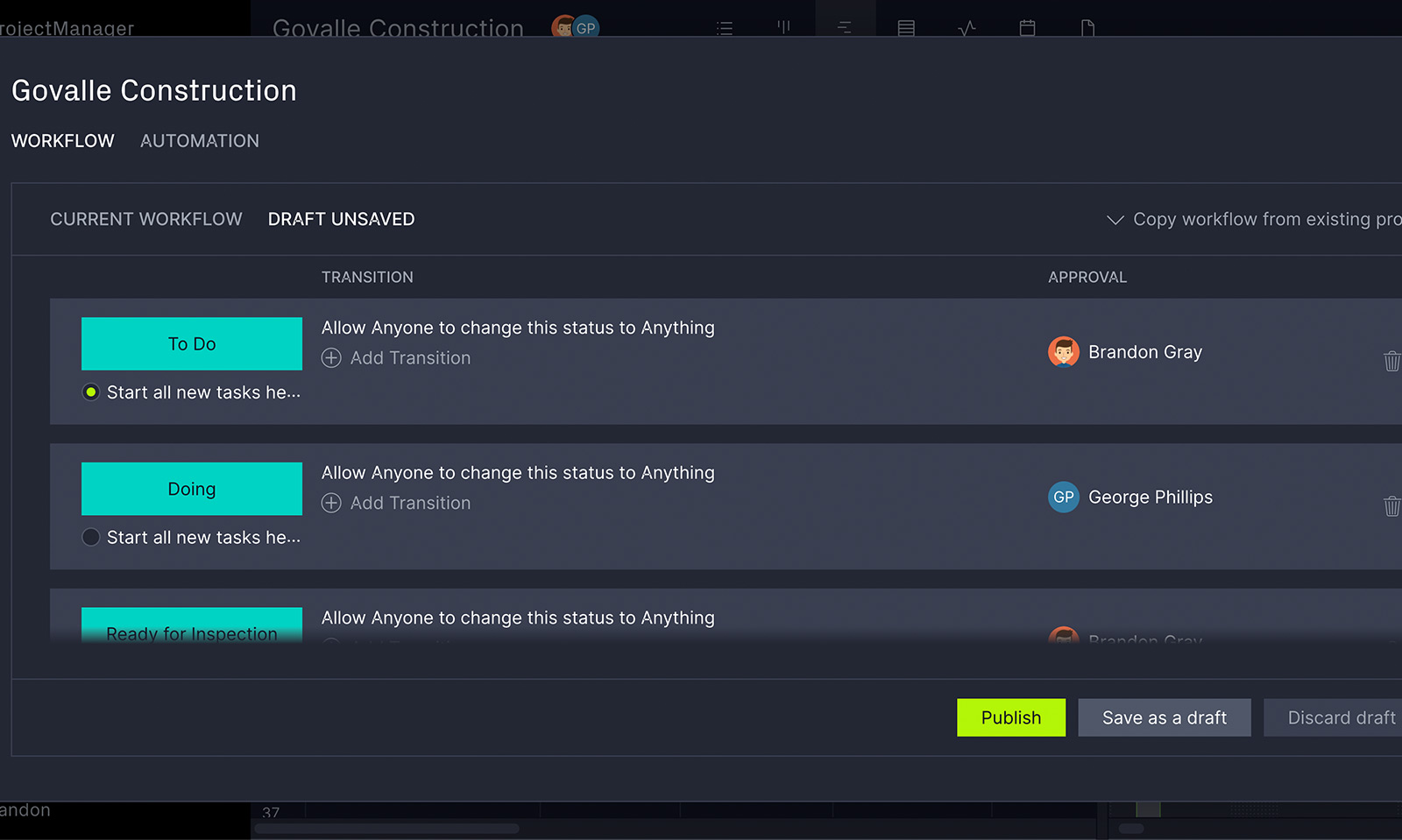This screenshot has width=1402, height=840.
Task: Click Brandon Gray approver name in To Do row
Action: (1145, 352)
